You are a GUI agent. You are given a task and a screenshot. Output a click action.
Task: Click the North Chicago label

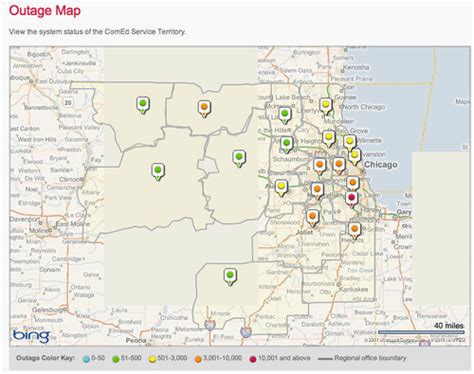pyautogui.click(x=364, y=107)
